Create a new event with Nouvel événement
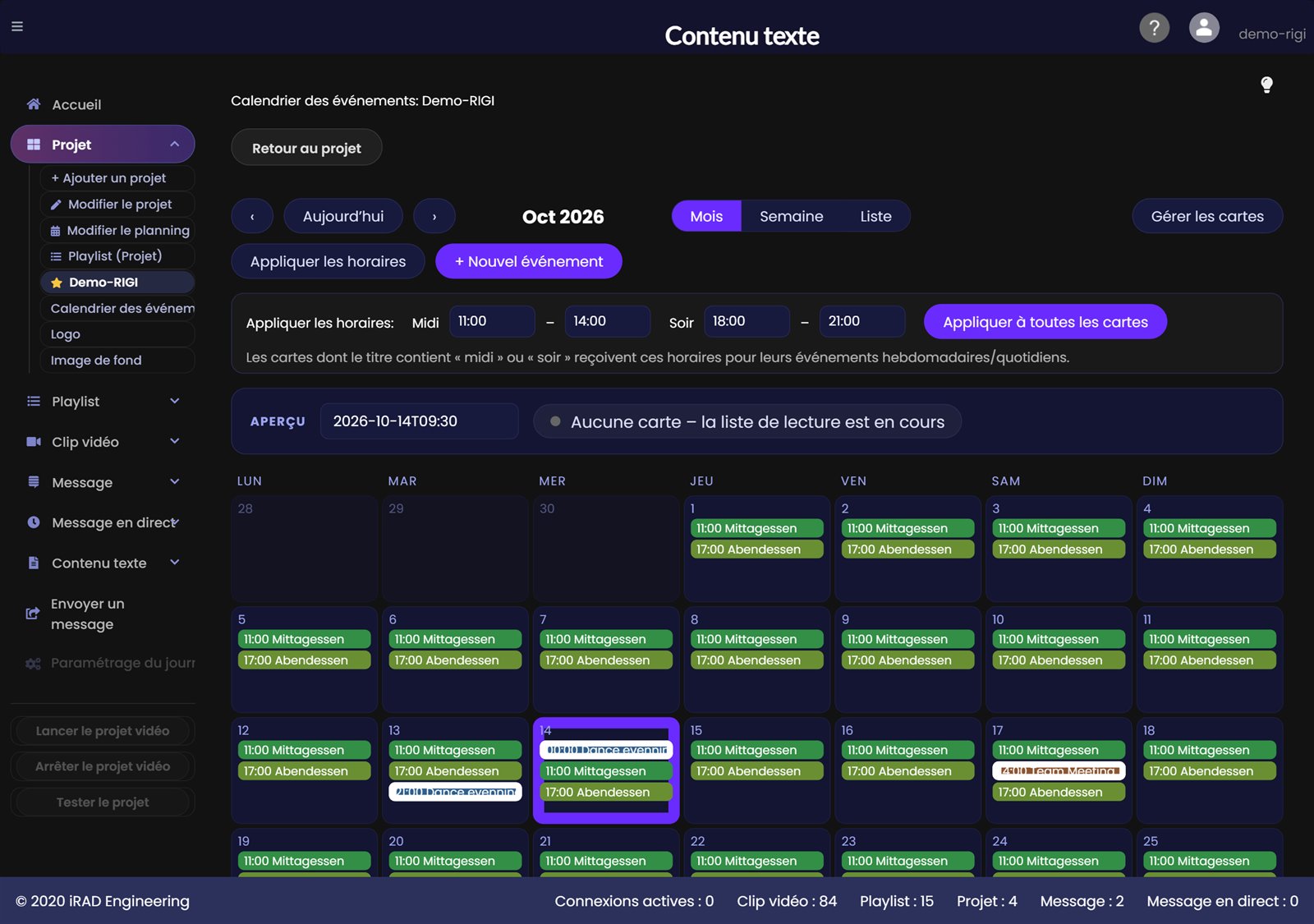 coord(529,261)
